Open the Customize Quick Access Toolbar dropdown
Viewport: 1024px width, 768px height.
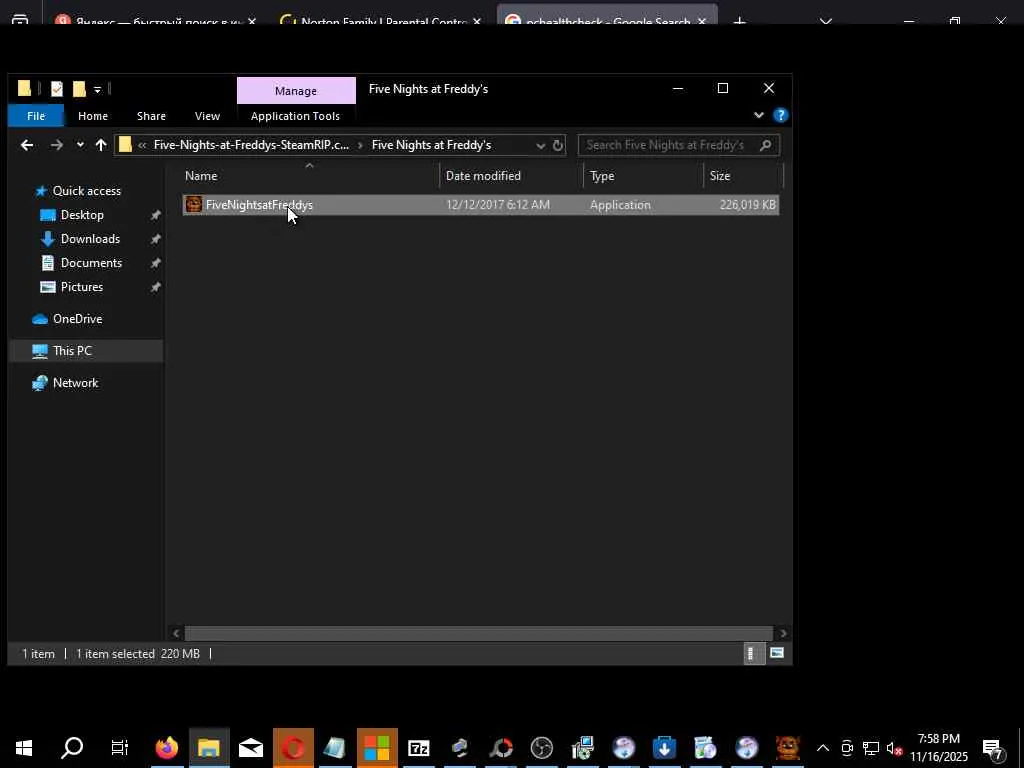[97, 89]
